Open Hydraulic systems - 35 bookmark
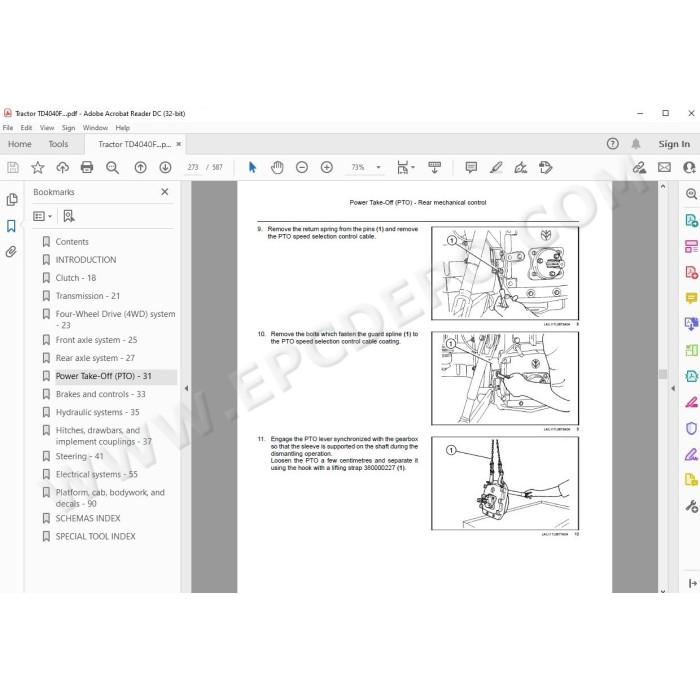 point(97,412)
